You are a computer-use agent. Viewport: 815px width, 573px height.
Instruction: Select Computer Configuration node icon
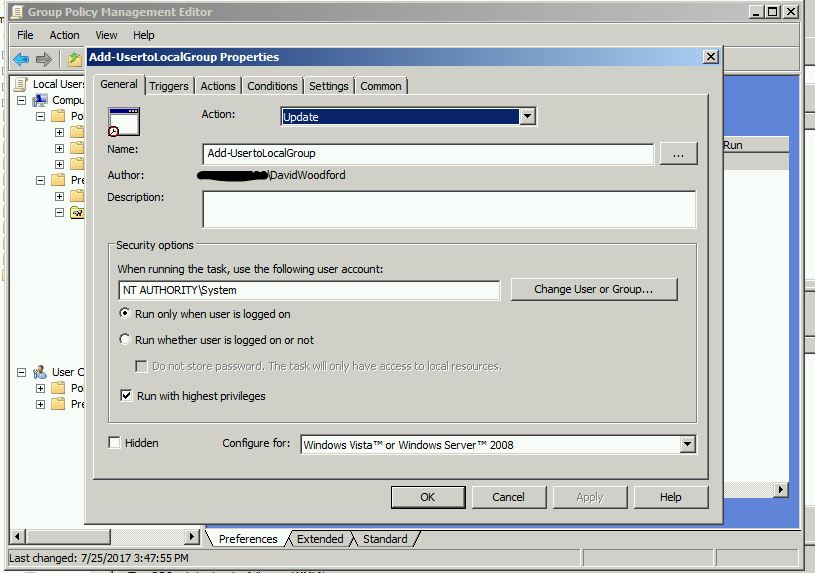coord(40,100)
